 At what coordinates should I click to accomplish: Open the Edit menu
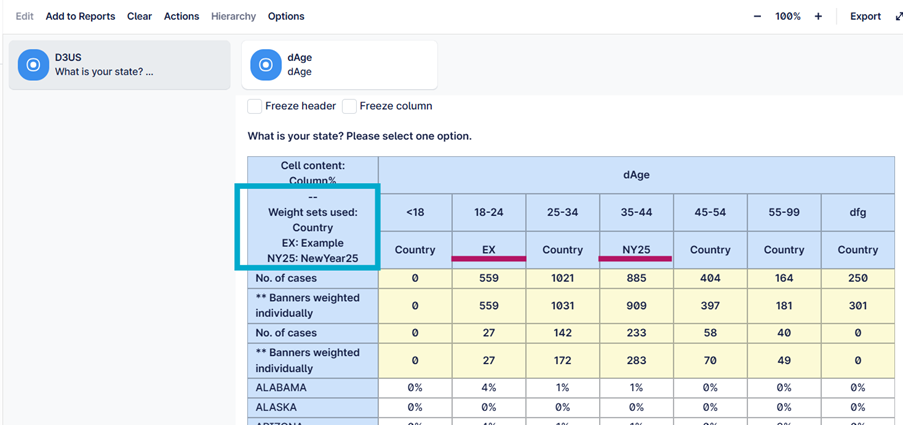tap(25, 16)
